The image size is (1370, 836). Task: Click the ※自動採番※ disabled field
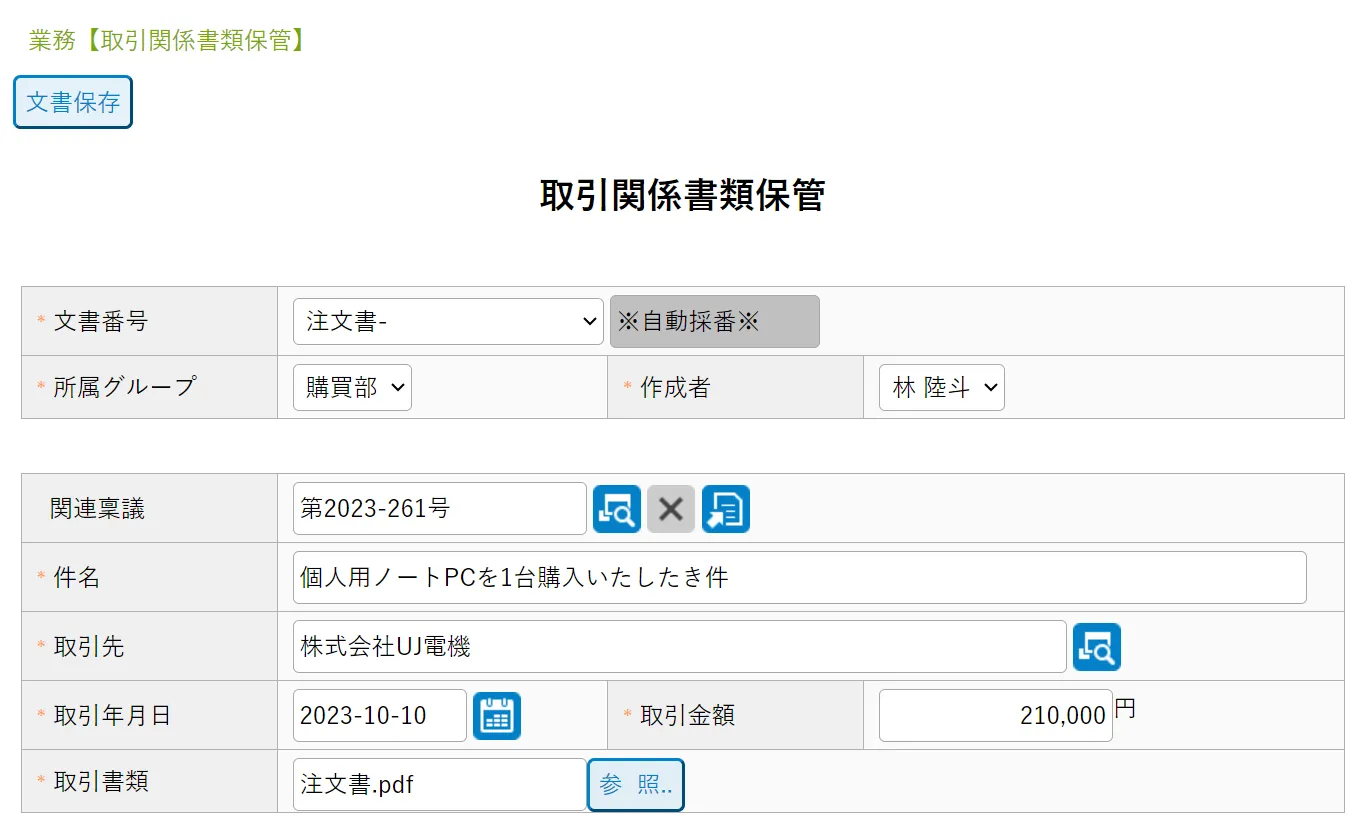tap(715, 321)
